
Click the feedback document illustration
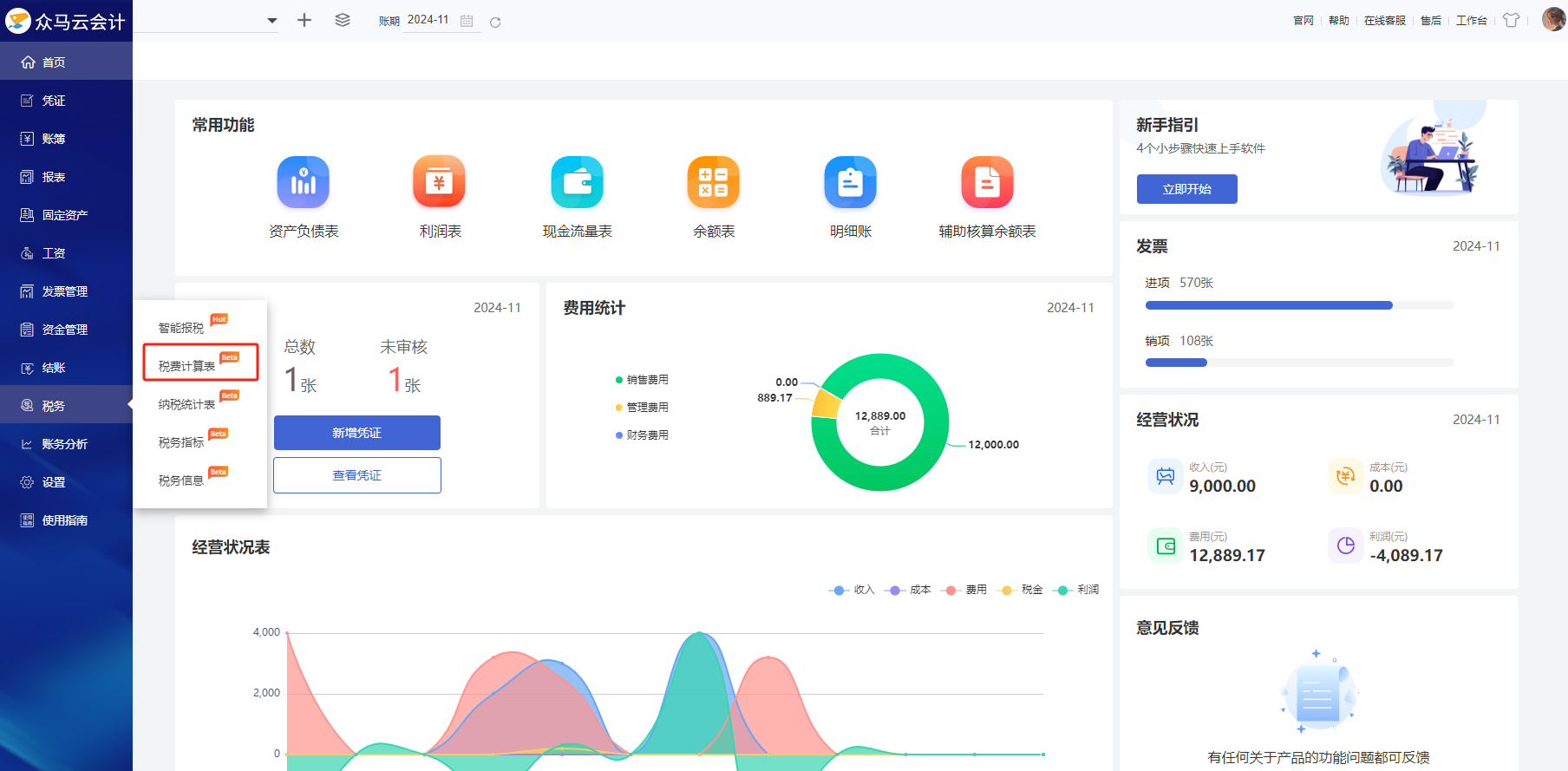pos(1318,692)
